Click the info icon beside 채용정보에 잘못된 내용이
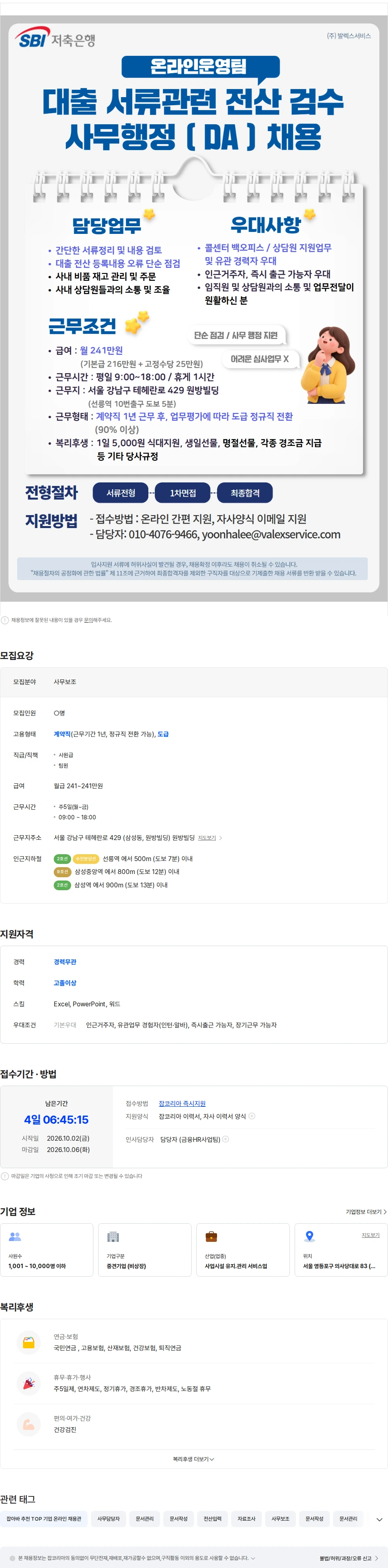The image size is (388, 1568). (5, 620)
